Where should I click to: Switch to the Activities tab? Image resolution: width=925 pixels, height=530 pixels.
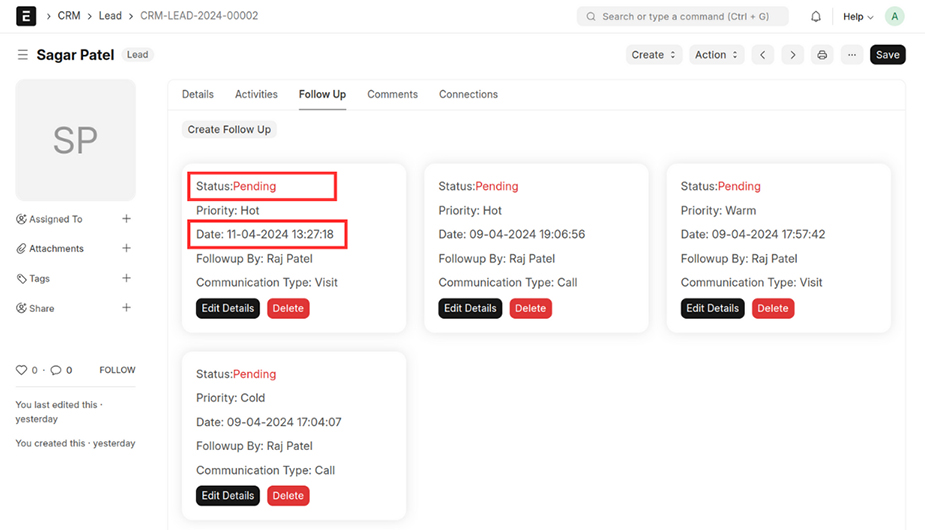click(256, 94)
